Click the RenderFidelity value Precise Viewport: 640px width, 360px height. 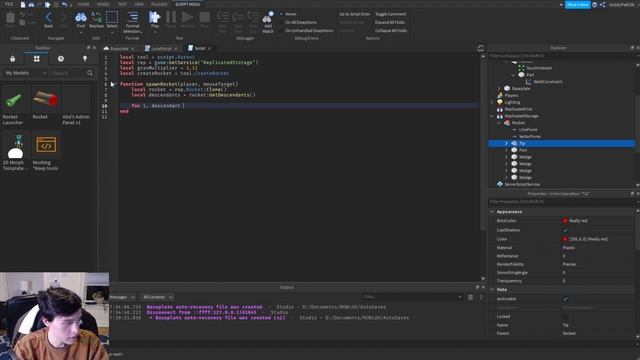pos(569,264)
